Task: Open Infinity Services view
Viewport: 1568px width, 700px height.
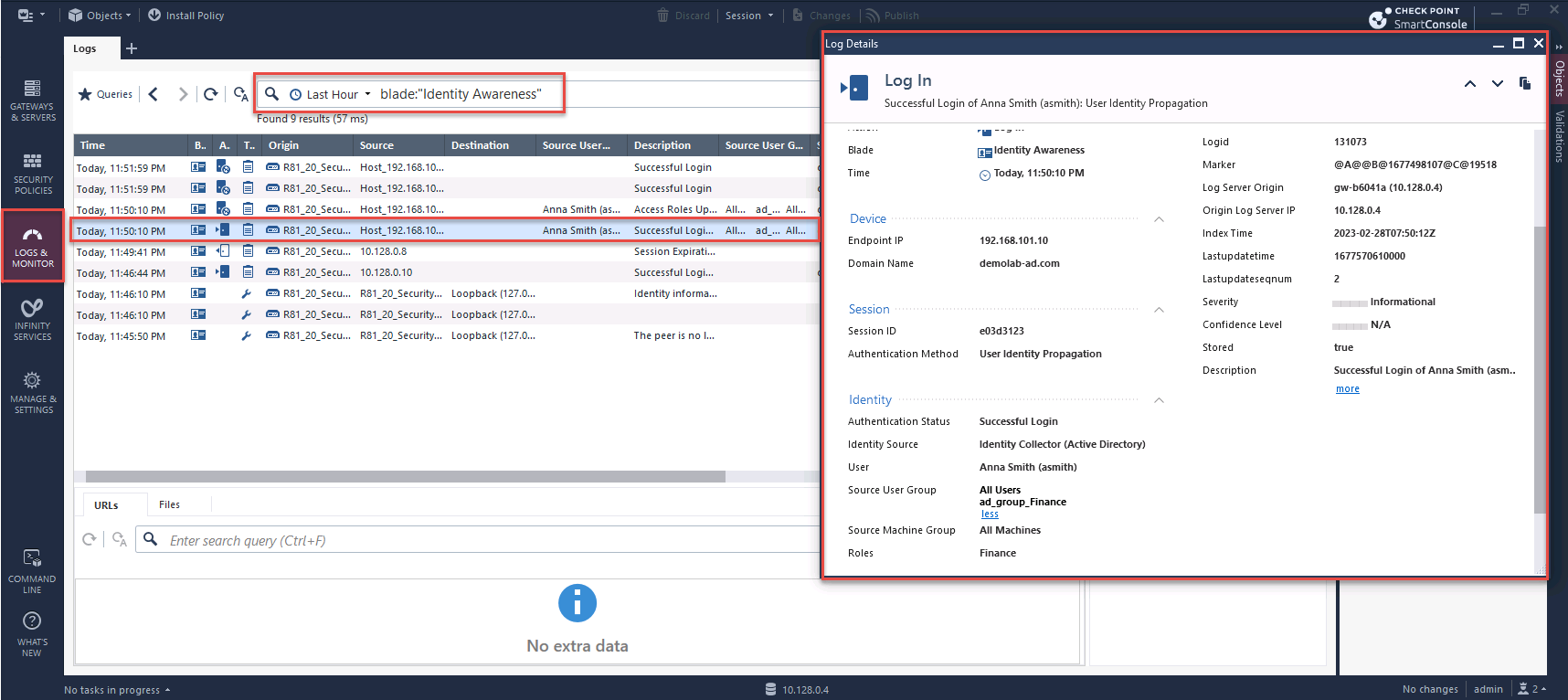Action: tap(32, 320)
